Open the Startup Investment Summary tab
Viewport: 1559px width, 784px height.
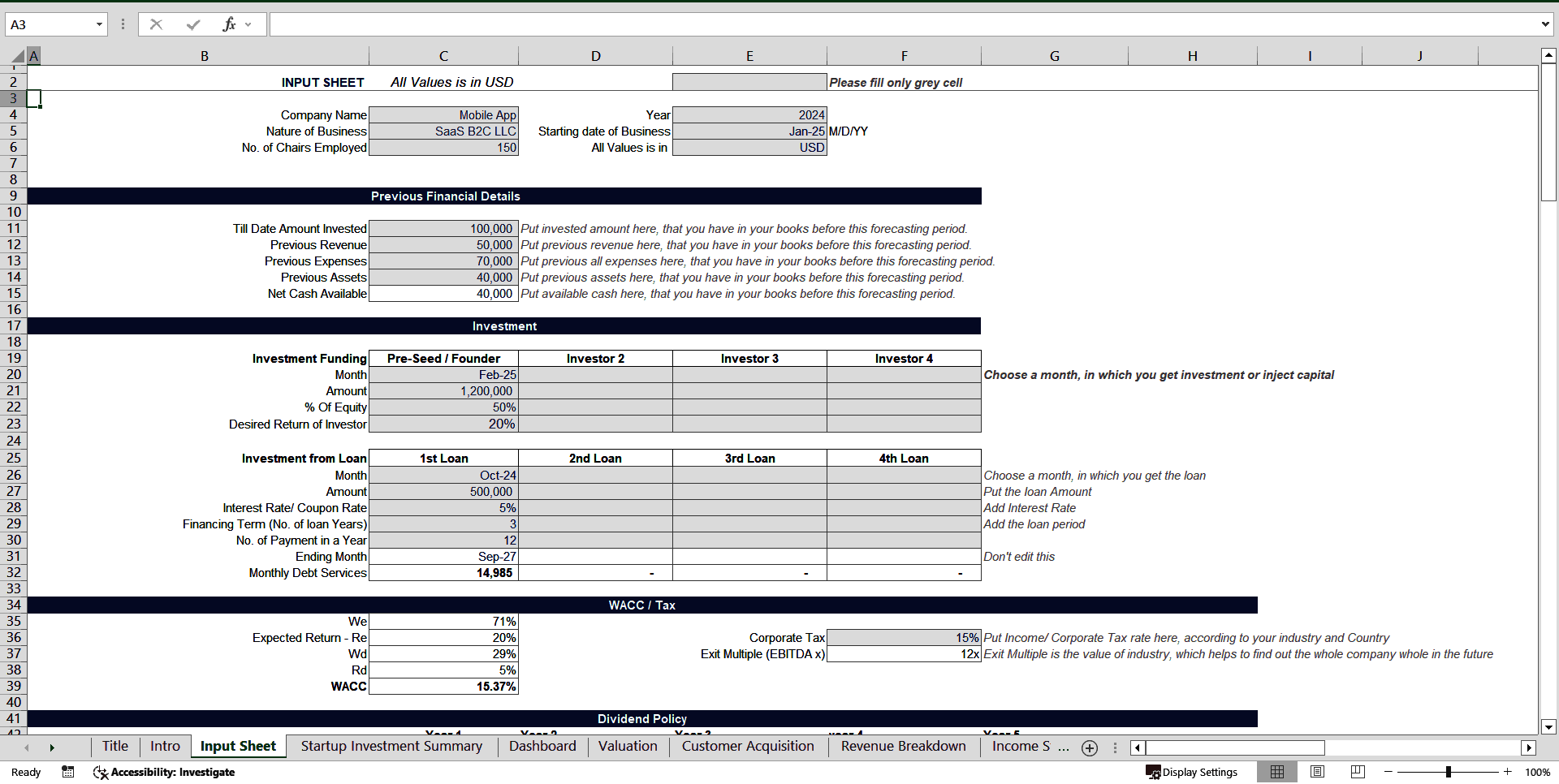[391, 746]
